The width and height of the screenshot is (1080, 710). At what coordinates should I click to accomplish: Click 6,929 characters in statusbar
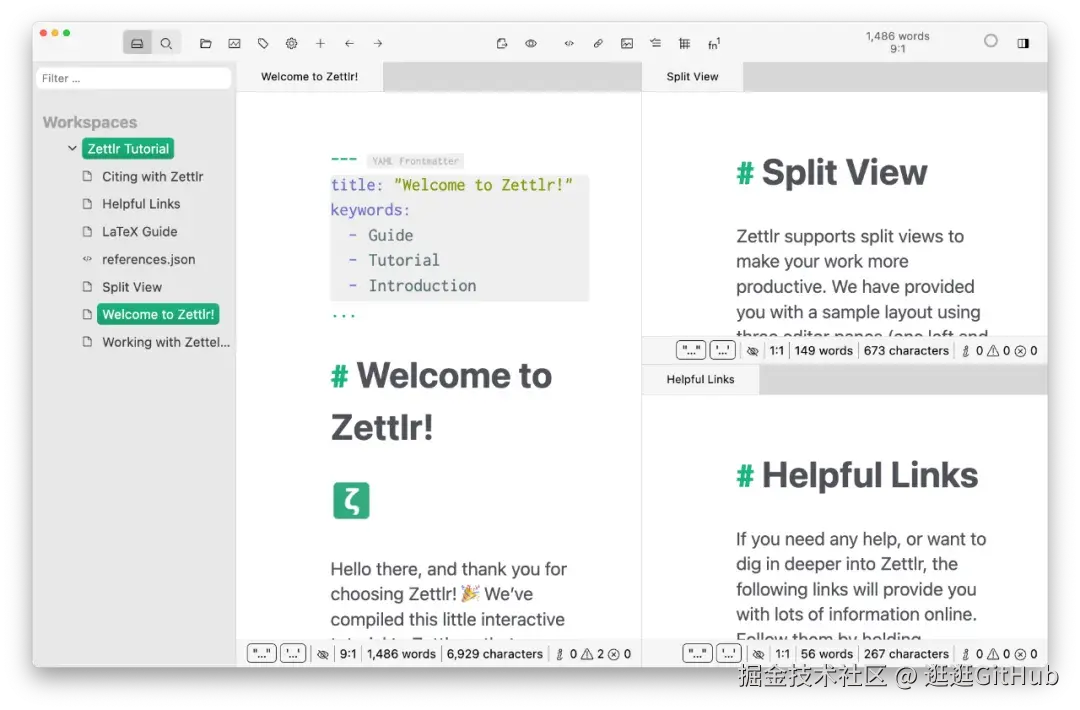(x=495, y=654)
